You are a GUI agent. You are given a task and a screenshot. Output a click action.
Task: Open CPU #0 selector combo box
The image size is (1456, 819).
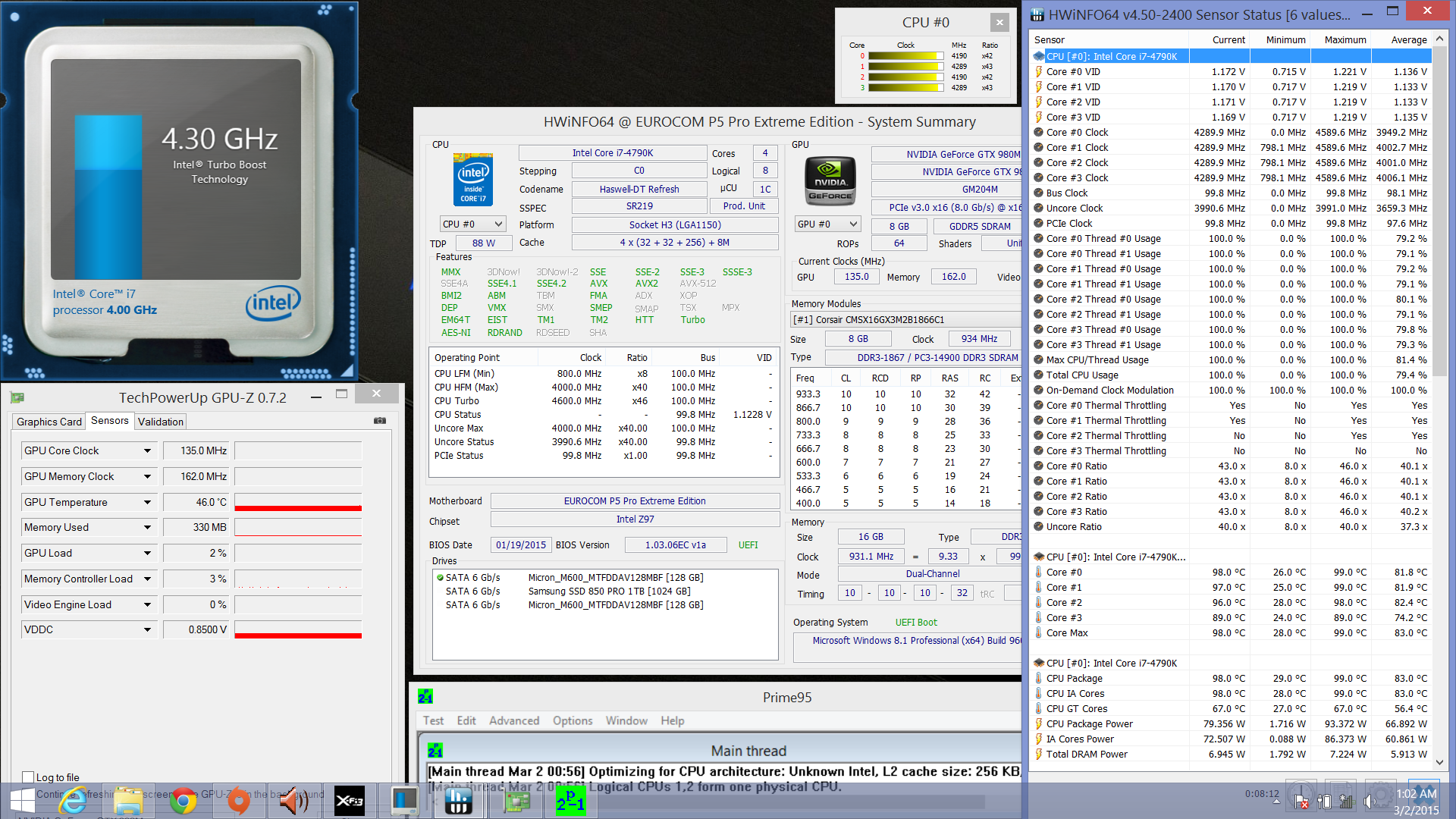coord(472,224)
